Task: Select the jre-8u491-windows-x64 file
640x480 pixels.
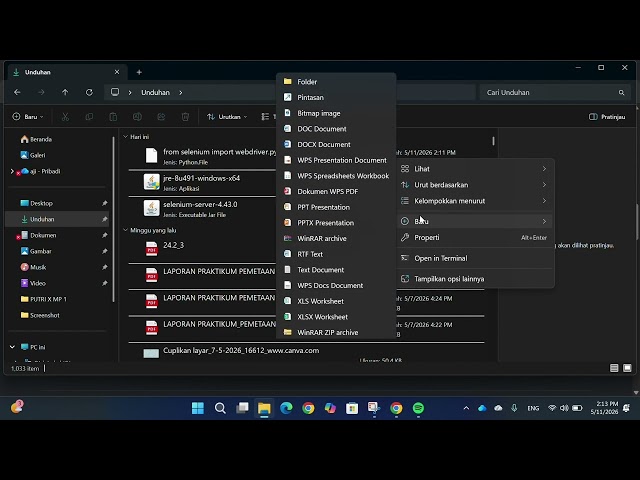Action: click(202, 182)
